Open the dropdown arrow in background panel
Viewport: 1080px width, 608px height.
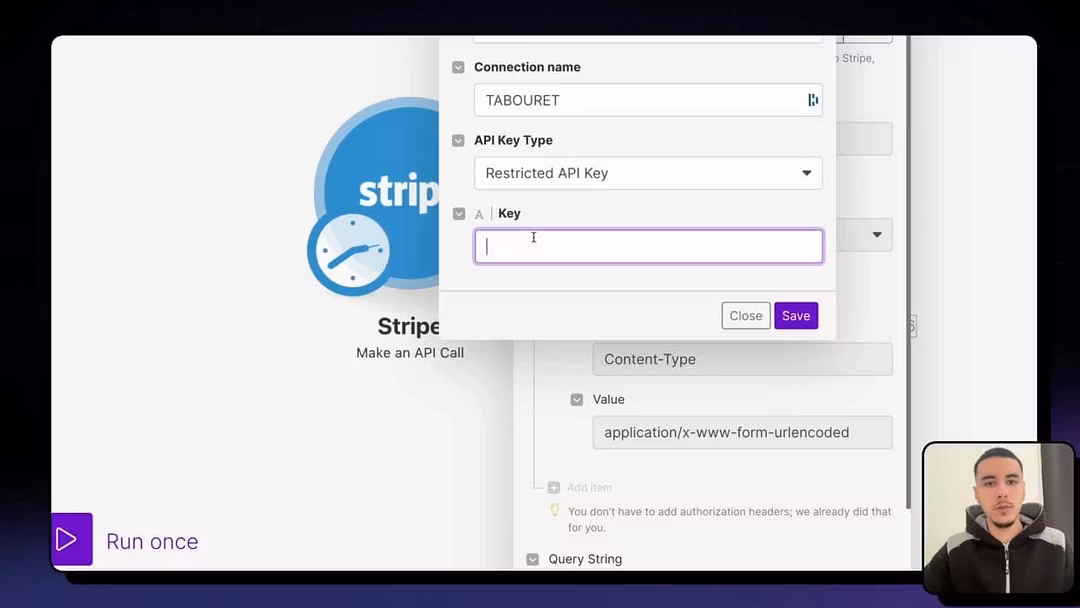click(x=877, y=235)
